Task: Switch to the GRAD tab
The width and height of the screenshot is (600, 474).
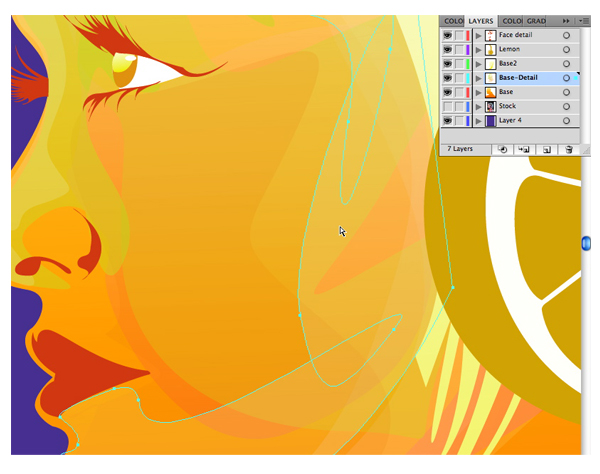Action: [536, 21]
